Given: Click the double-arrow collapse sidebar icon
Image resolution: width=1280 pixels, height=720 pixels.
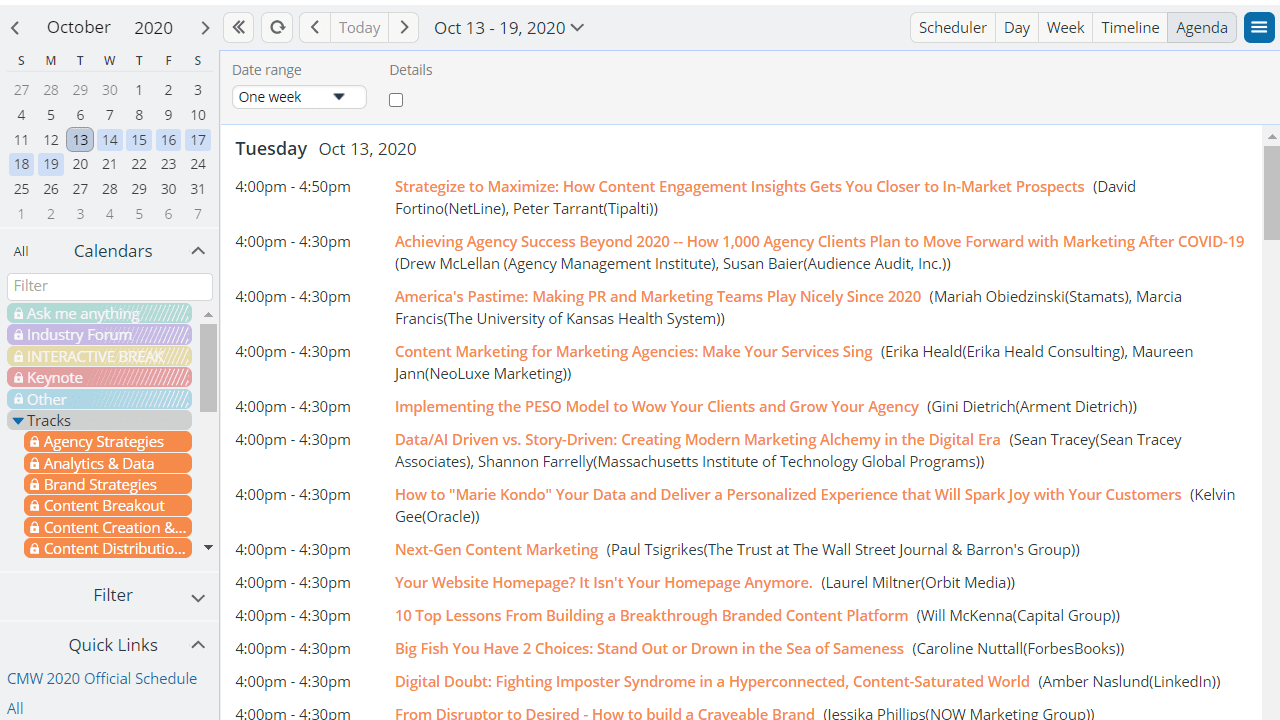Looking at the screenshot, I should (238, 27).
